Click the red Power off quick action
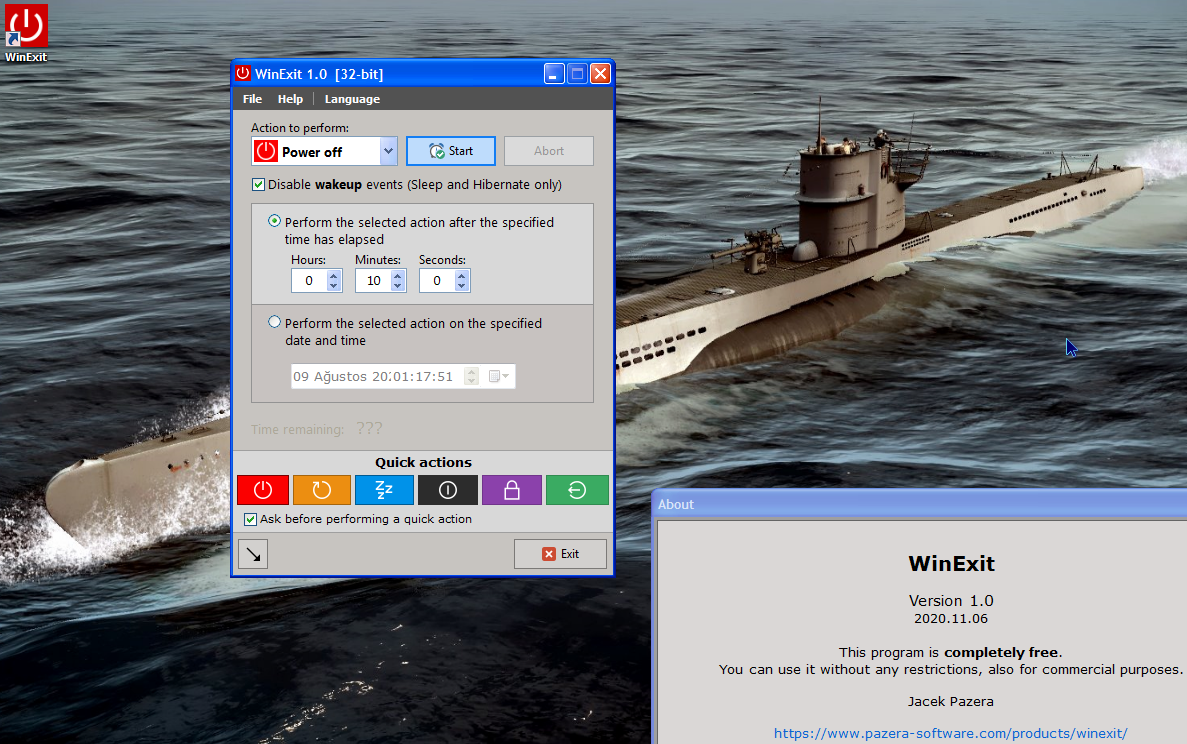The height and width of the screenshot is (744, 1187). pyautogui.click(x=263, y=490)
